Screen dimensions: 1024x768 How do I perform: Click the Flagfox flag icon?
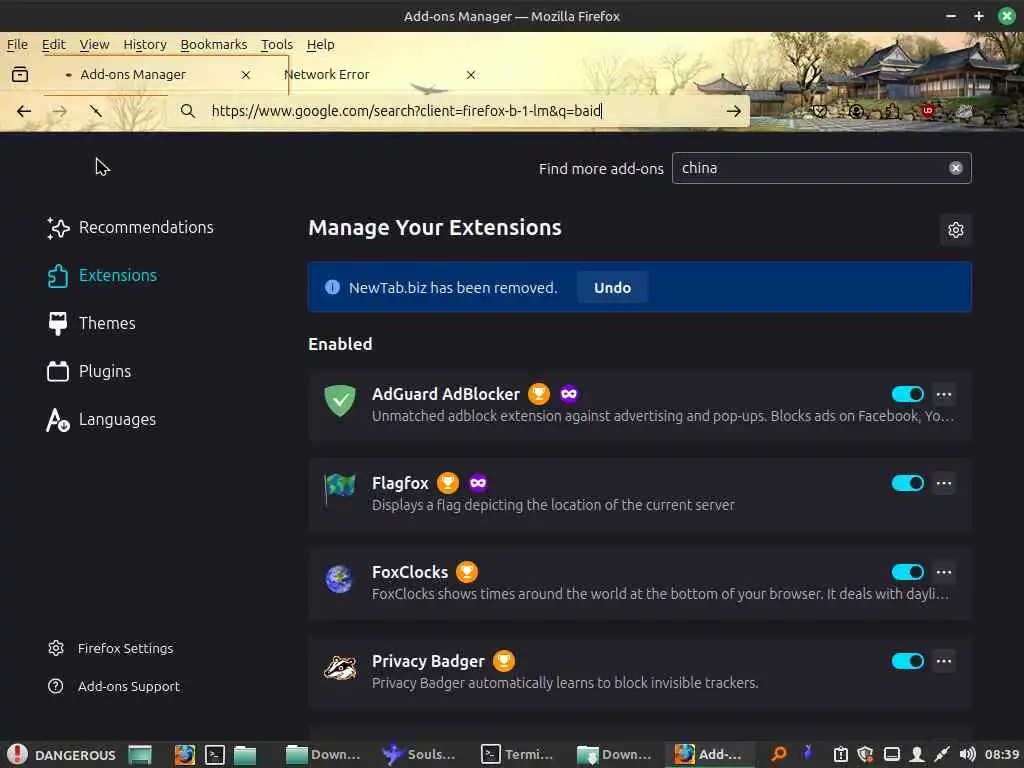pyautogui.click(x=340, y=489)
